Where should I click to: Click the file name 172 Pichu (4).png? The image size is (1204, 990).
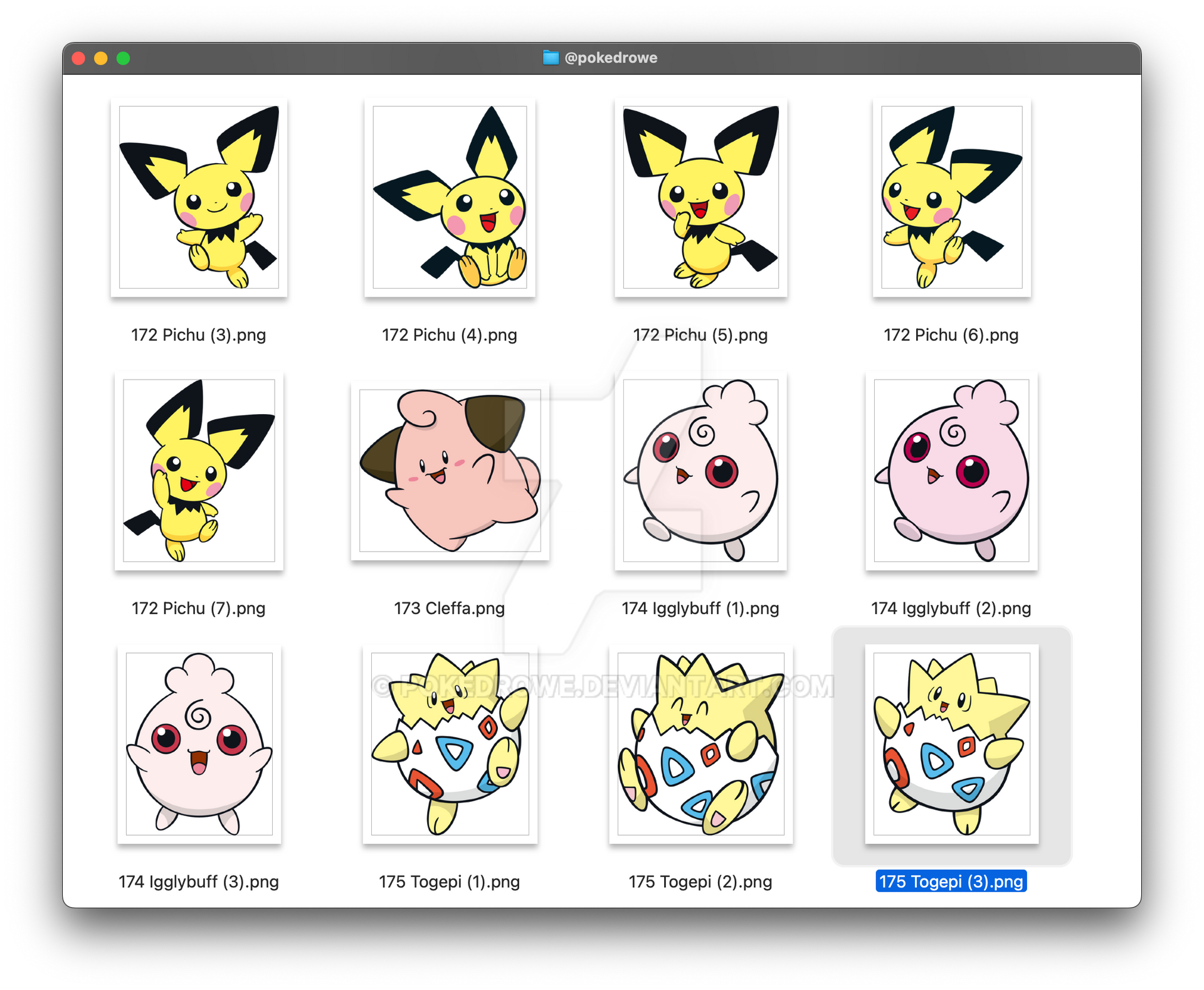click(450, 335)
